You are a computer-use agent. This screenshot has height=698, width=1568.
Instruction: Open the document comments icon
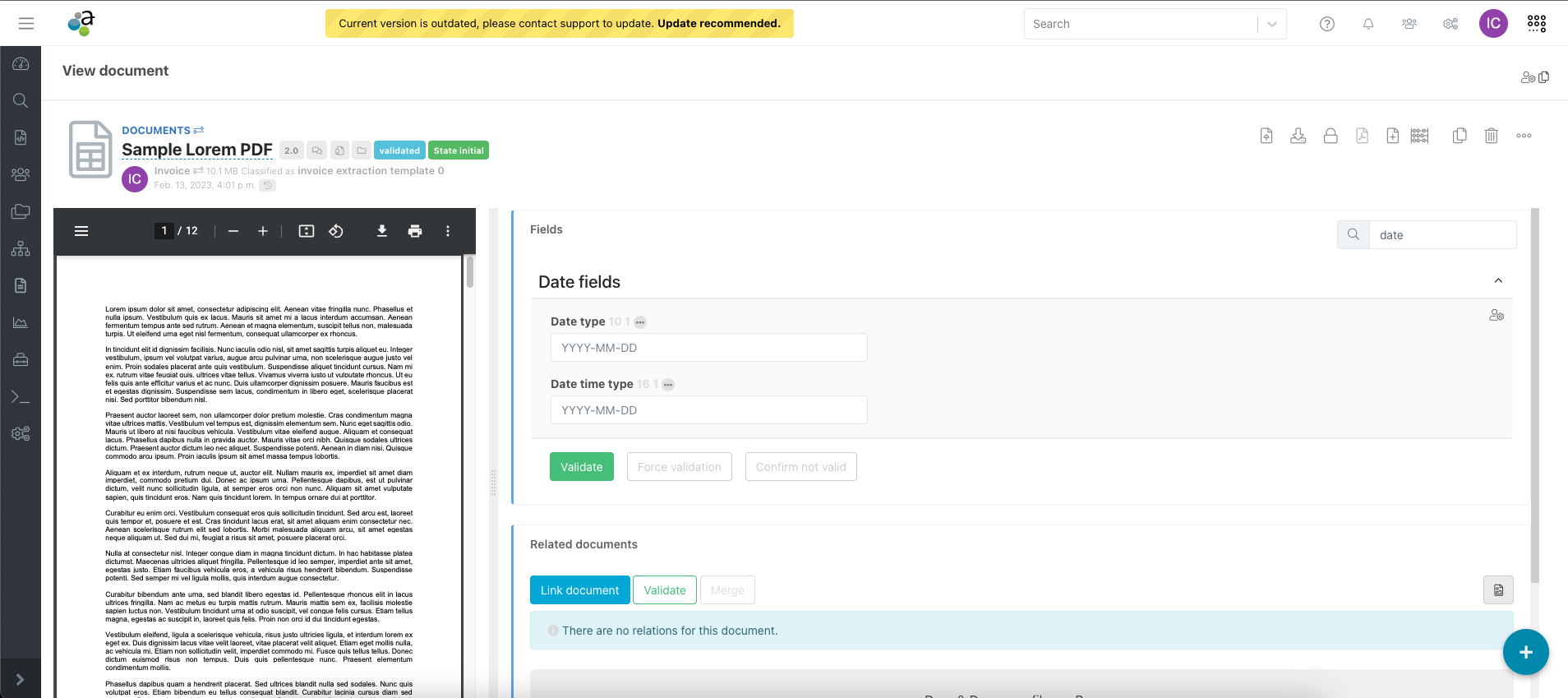pos(316,150)
